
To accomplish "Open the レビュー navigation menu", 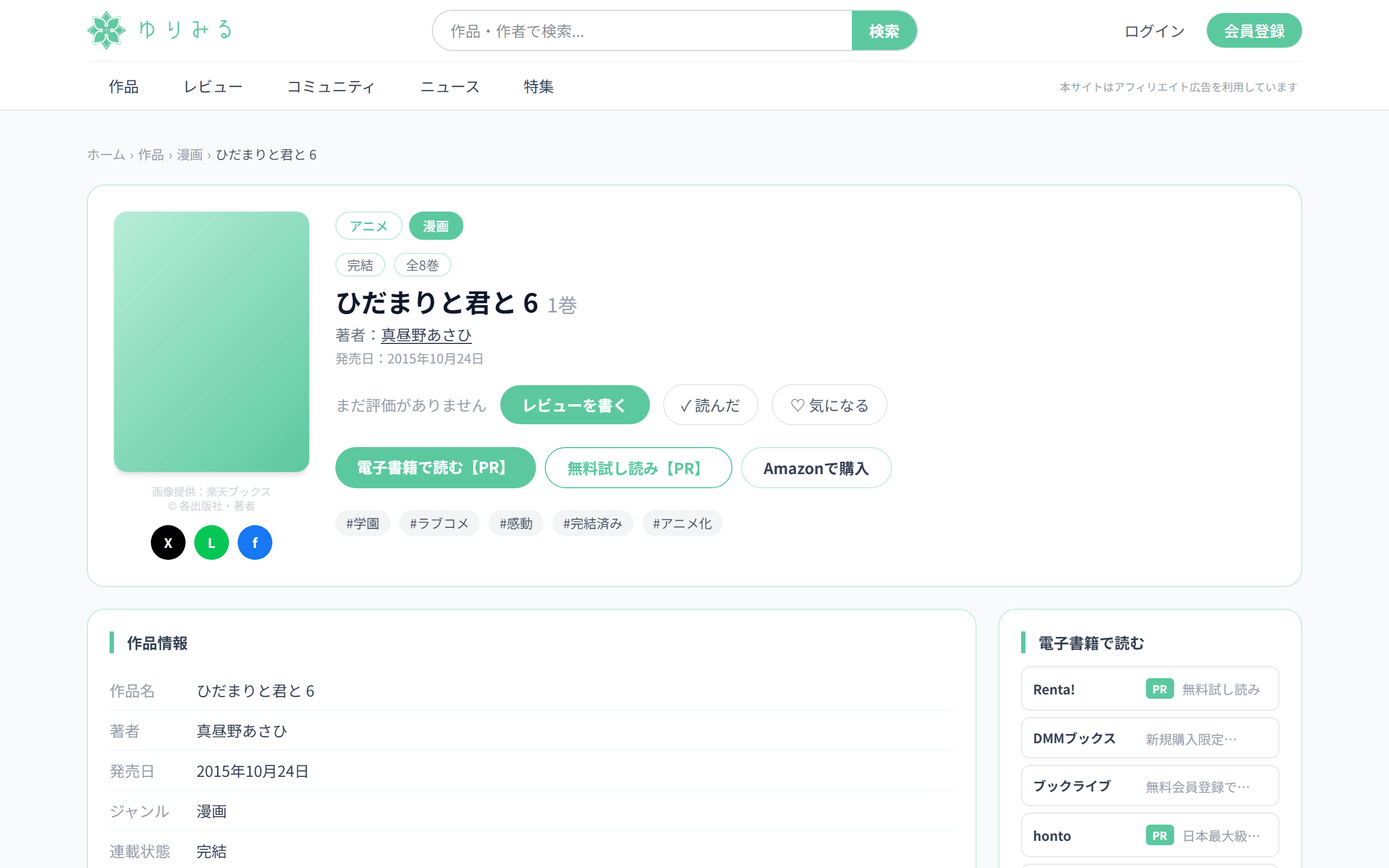I will click(x=213, y=87).
